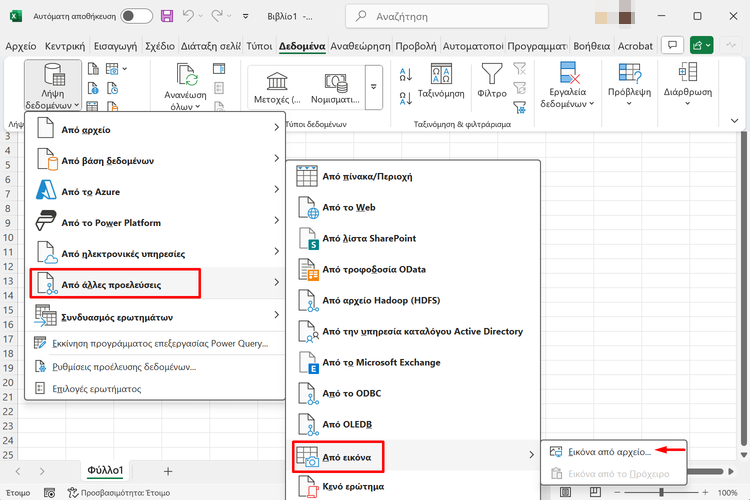Choose Από το Web
Viewport: 750px width, 500px height.
[413, 207]
